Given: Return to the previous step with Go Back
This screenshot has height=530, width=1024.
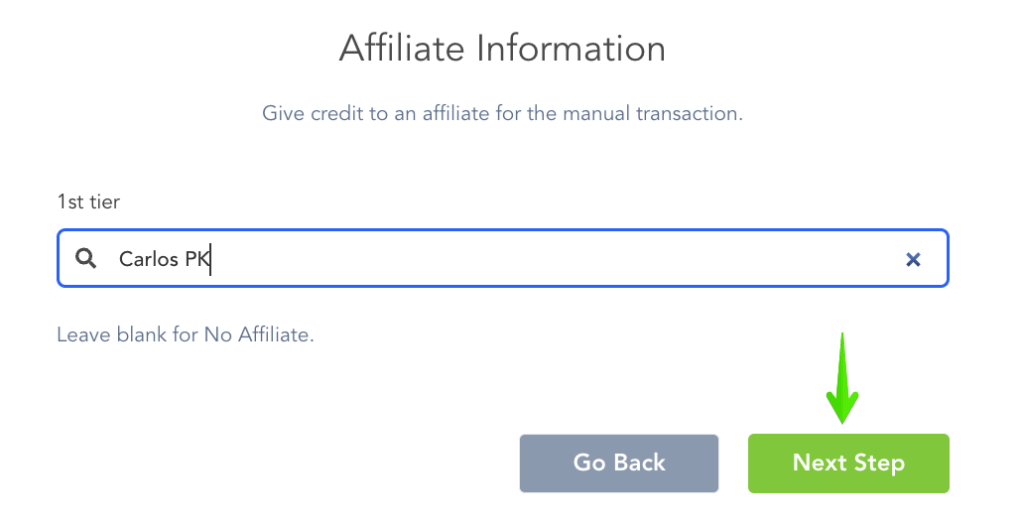Looking at the screenshot, I should 619,463.
